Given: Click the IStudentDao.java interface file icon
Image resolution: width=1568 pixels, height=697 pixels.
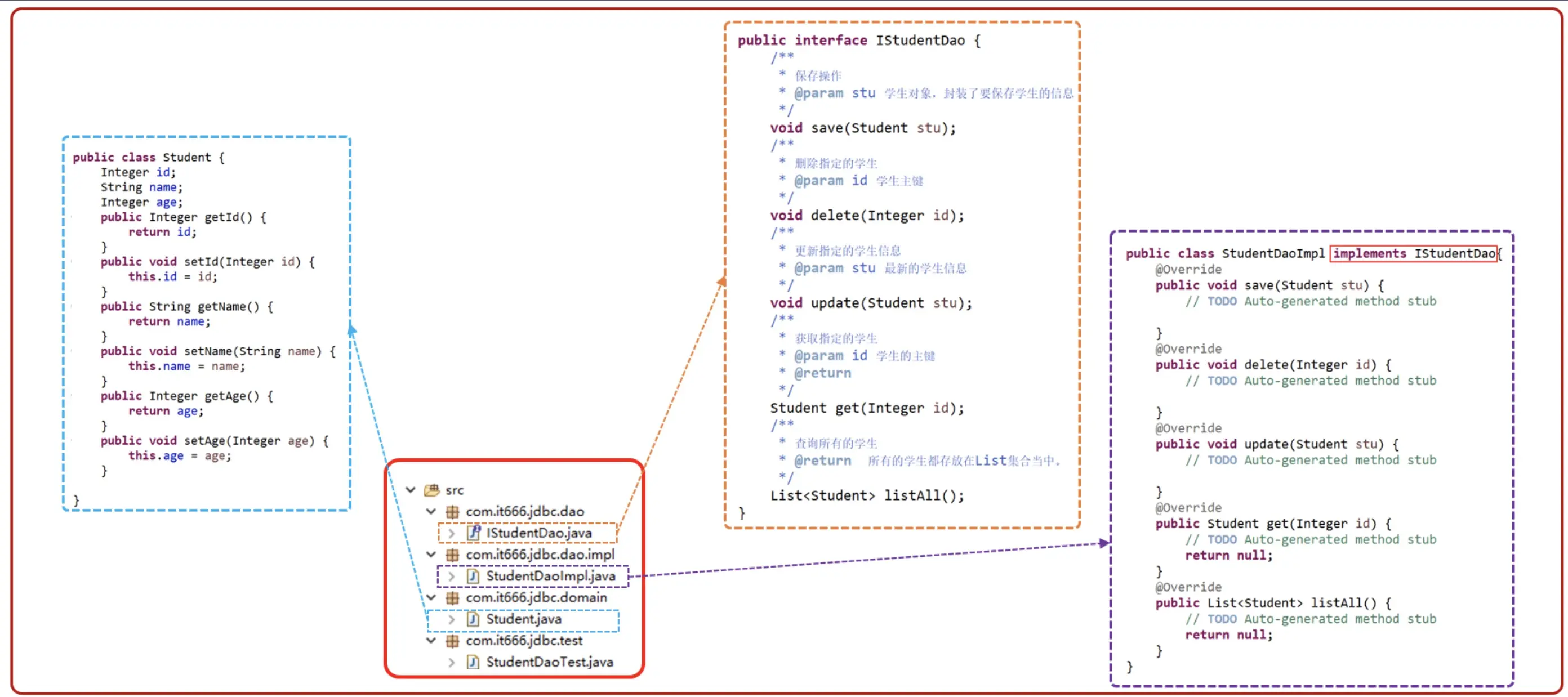Looking at the screenshot, I should pos(473,533).
